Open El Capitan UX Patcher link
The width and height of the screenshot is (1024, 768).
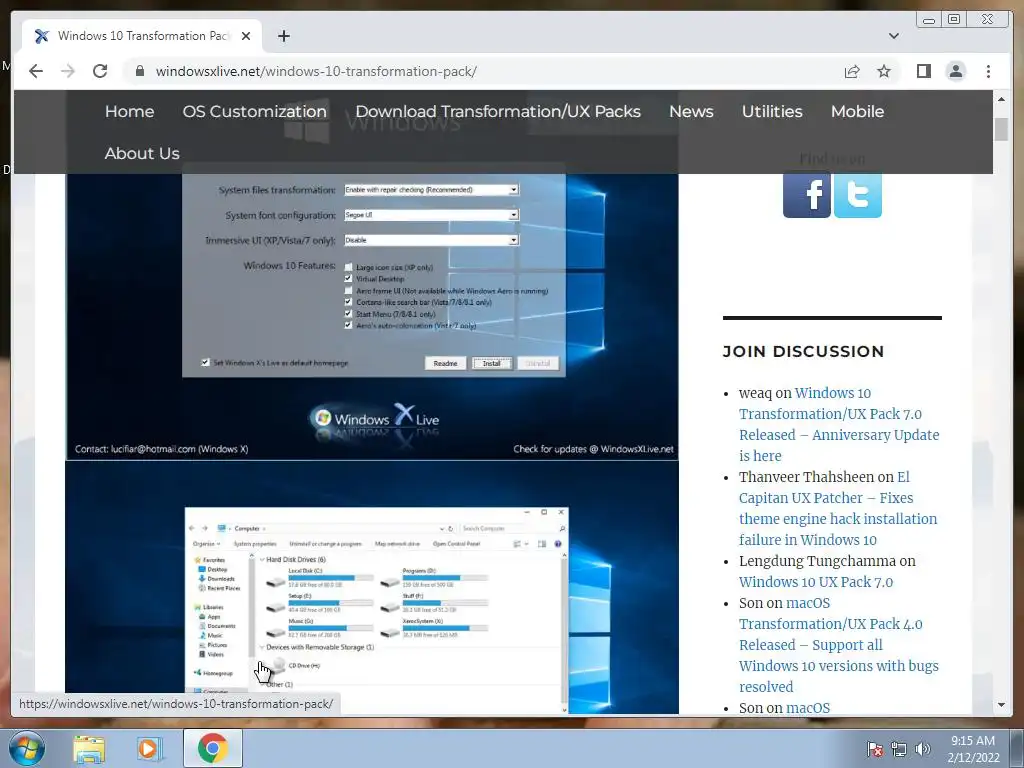coord(838,509)
